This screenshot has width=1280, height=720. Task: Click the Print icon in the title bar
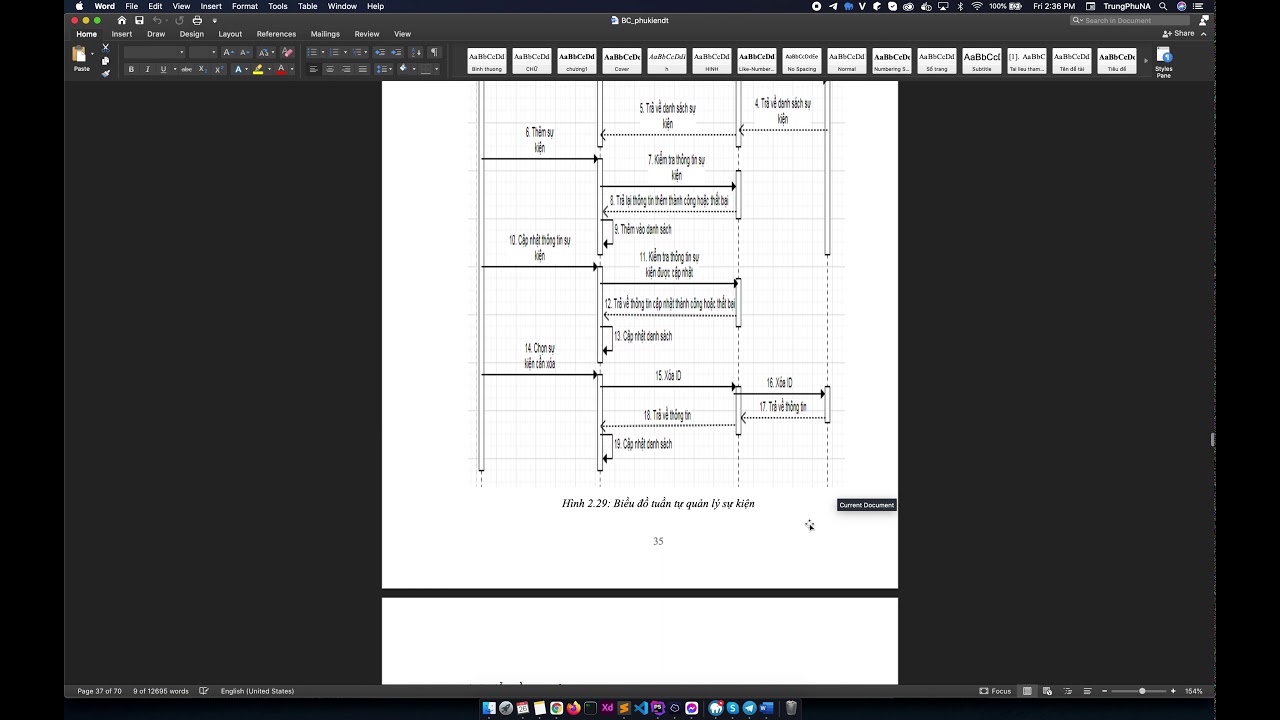point(197,20)
